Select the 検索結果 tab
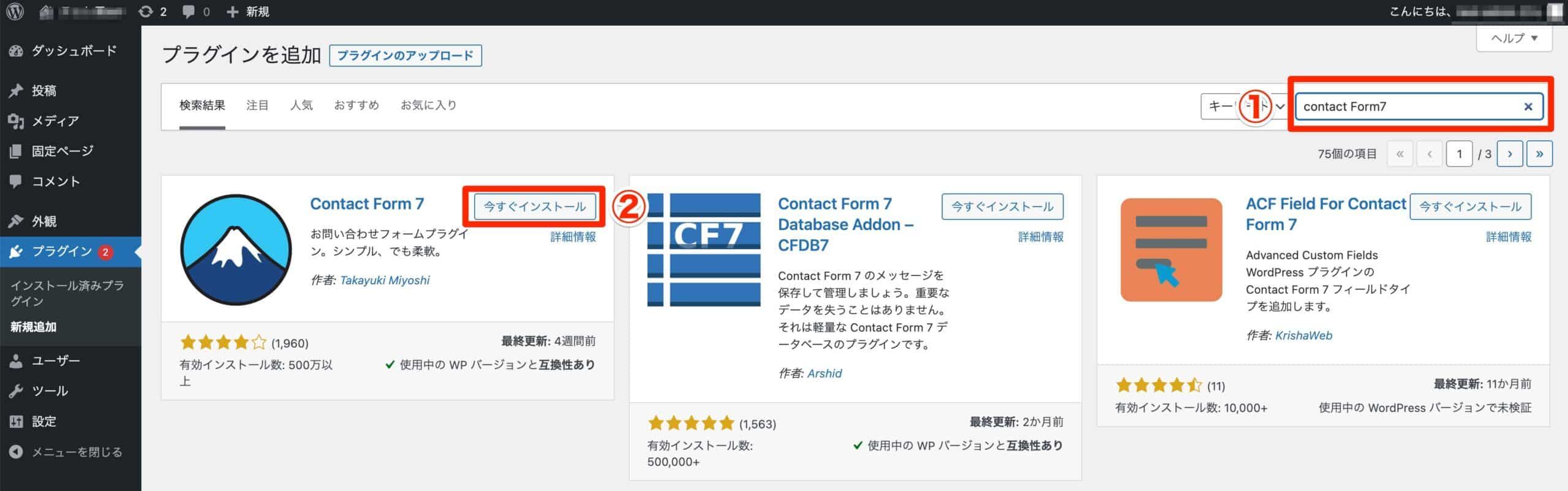This screenshot has width=1568, height=491. (202, 105)
